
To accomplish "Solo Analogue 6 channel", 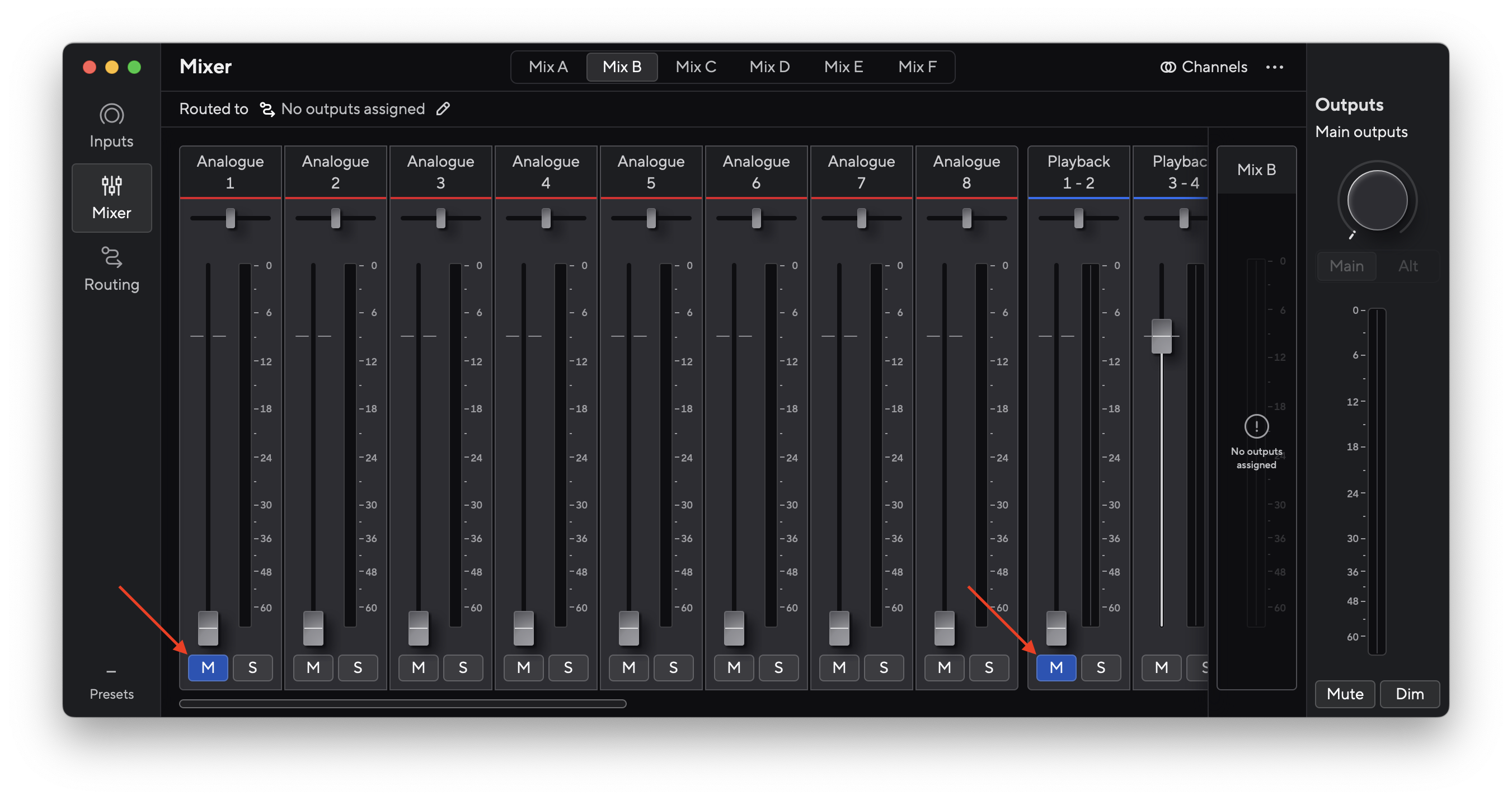I will [778, 667].
